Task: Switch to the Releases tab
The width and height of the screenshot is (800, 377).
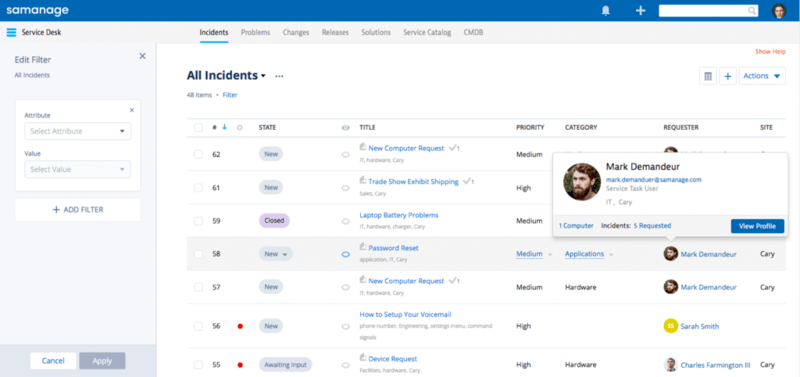Action: tap(335, 32)
